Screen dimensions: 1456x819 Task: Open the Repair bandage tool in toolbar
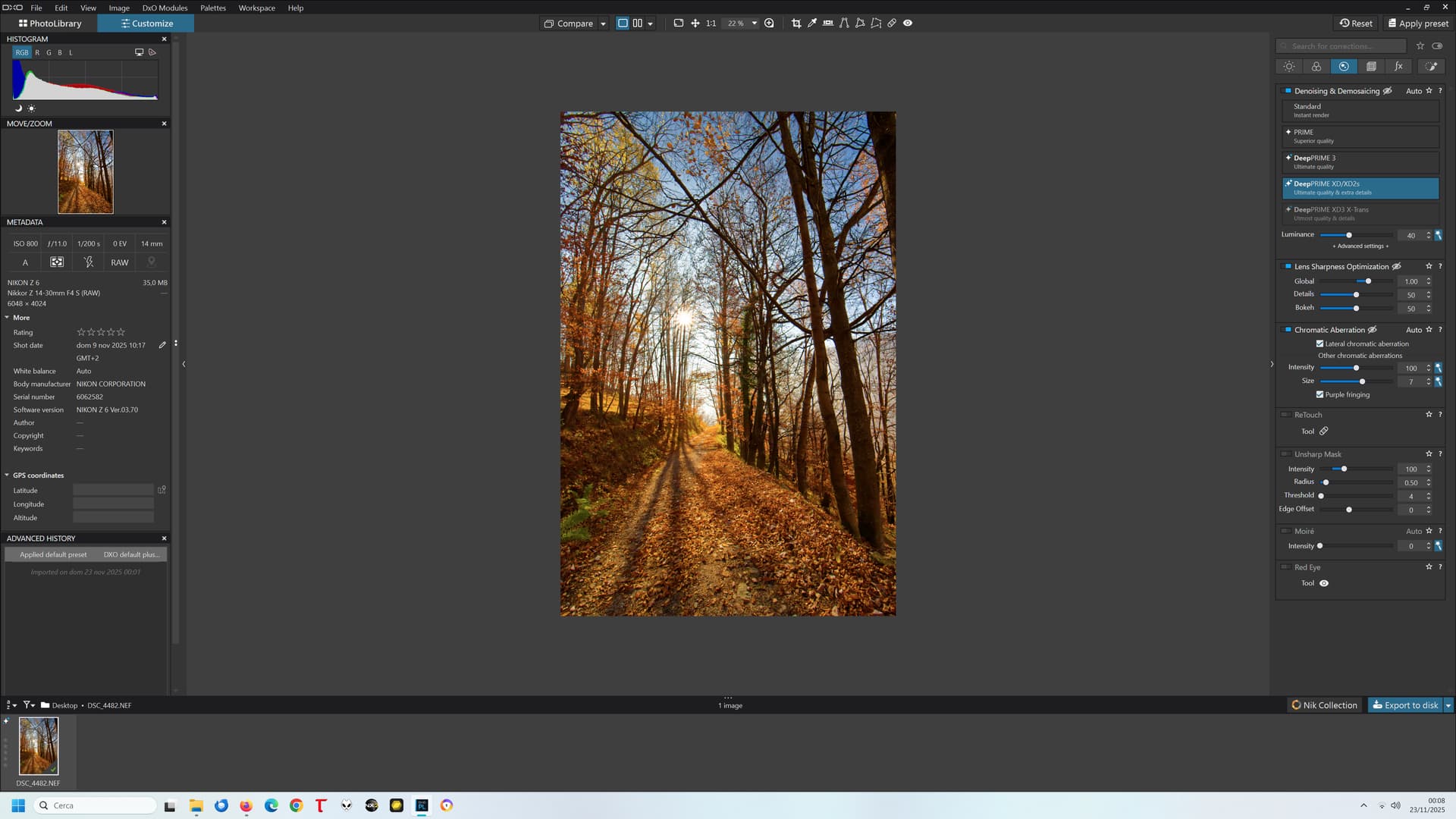(x=892, y=24)
